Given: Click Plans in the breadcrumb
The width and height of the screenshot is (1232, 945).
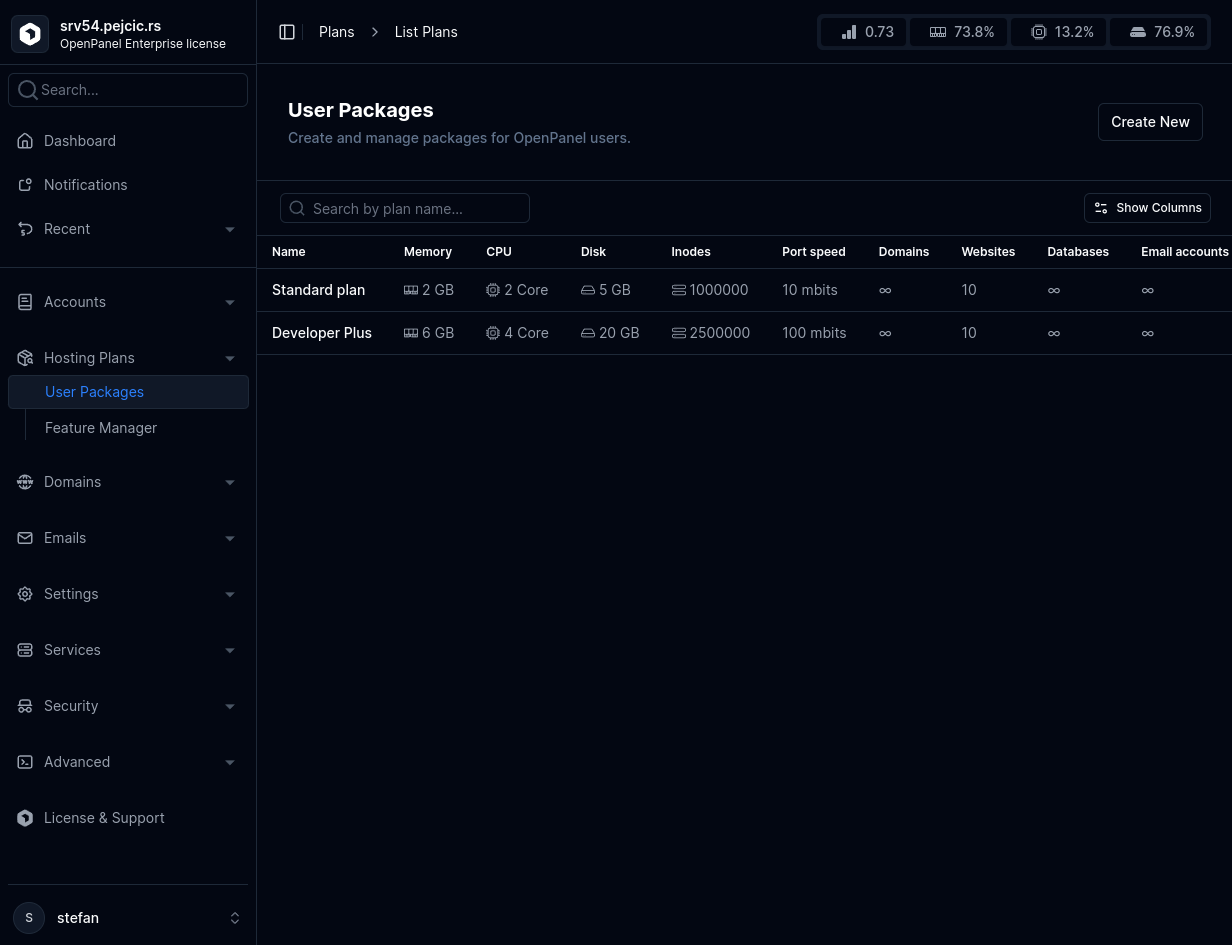Looking at the screenshot, I should [337, 31].
